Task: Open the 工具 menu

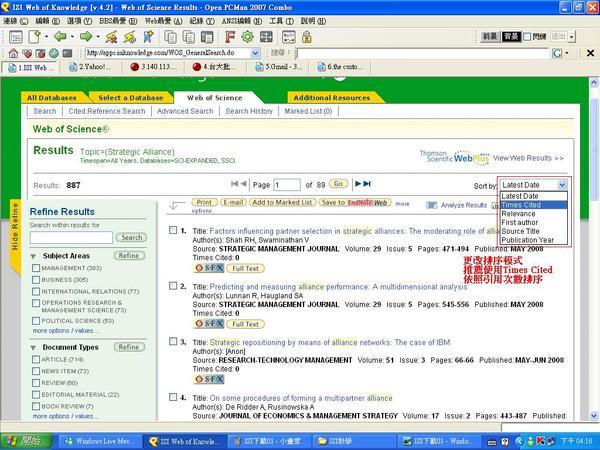Action: (x=281, y=21)
